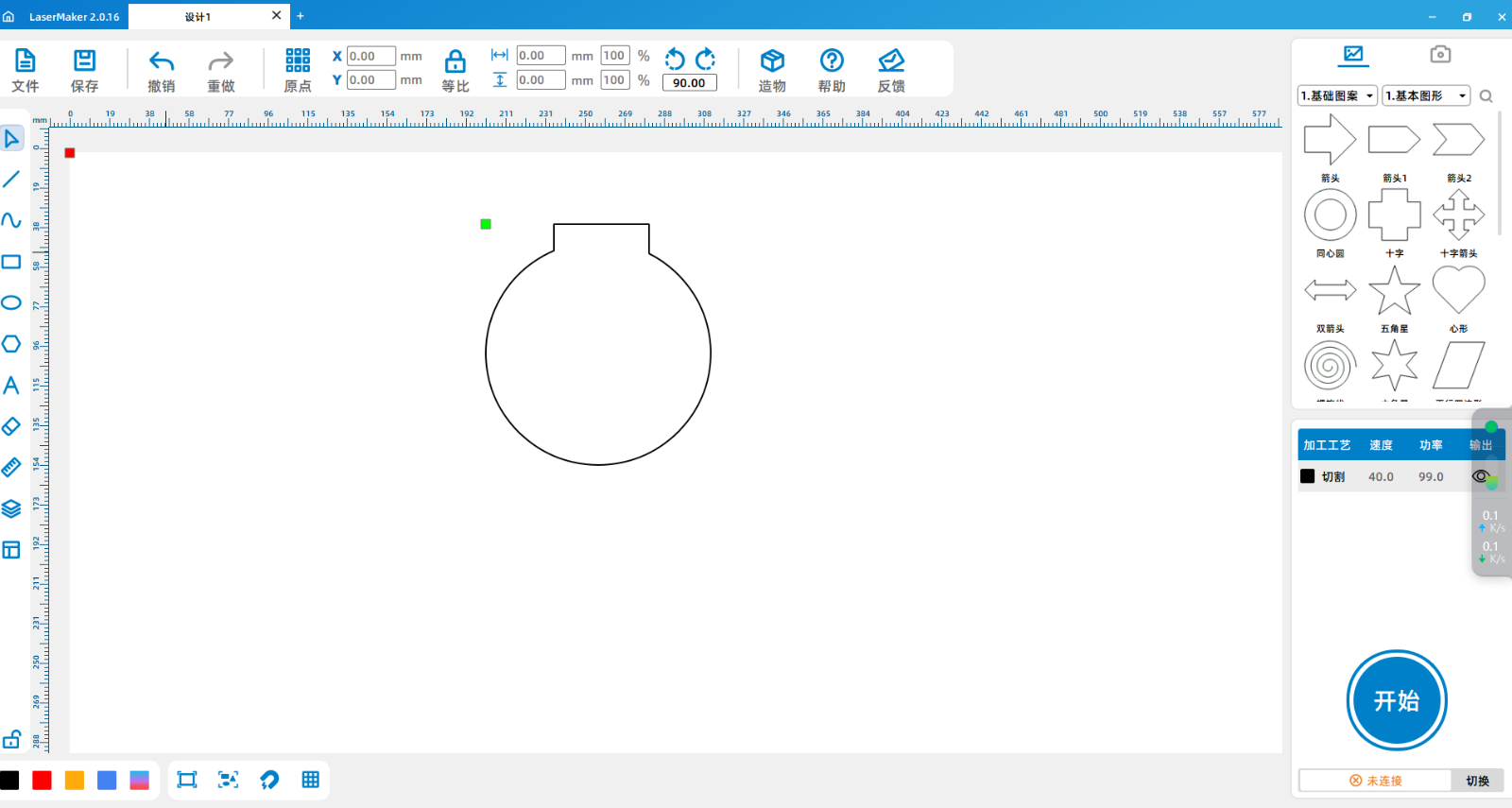The width and height of the screenshot is (1512, 808).
Task: Click the 切换 switch button
Action: pyautogui.click(x=1477, y=781)
